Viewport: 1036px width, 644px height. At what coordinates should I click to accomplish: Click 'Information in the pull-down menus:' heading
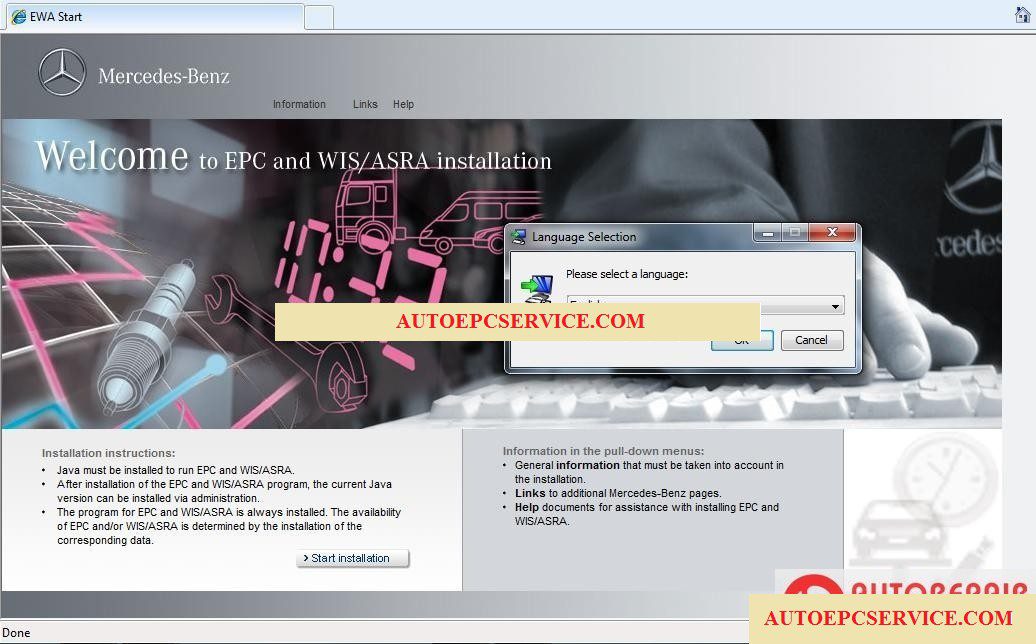603,451
